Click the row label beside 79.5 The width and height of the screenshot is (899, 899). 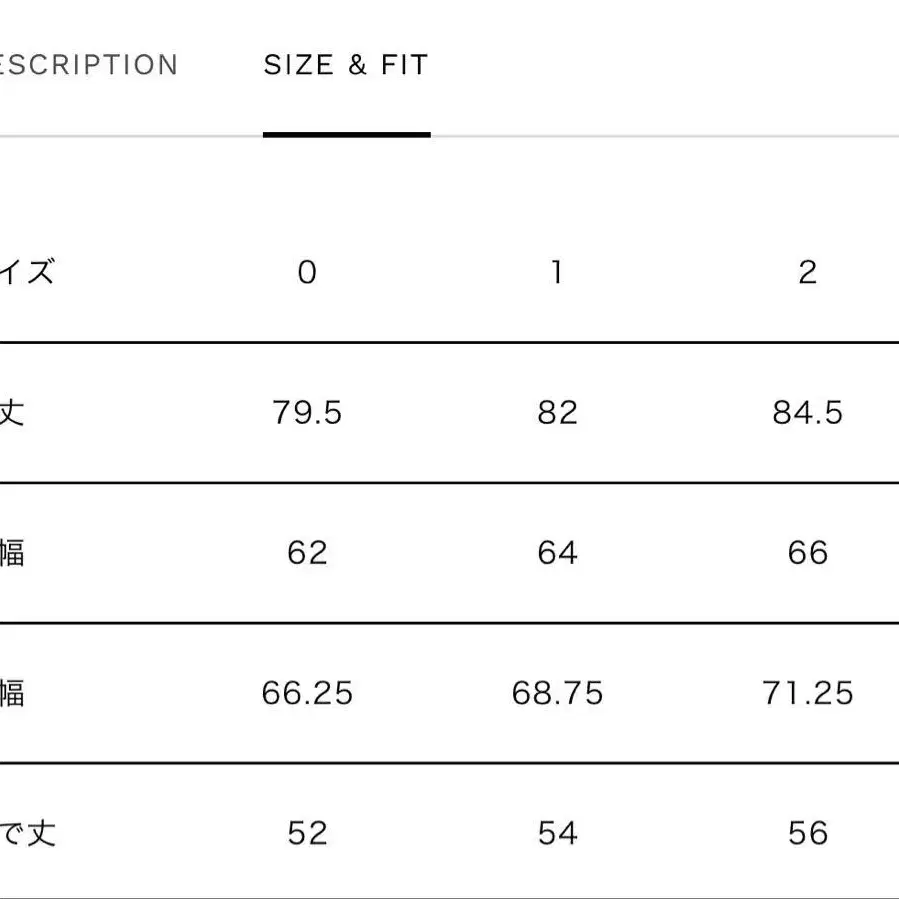12,413
